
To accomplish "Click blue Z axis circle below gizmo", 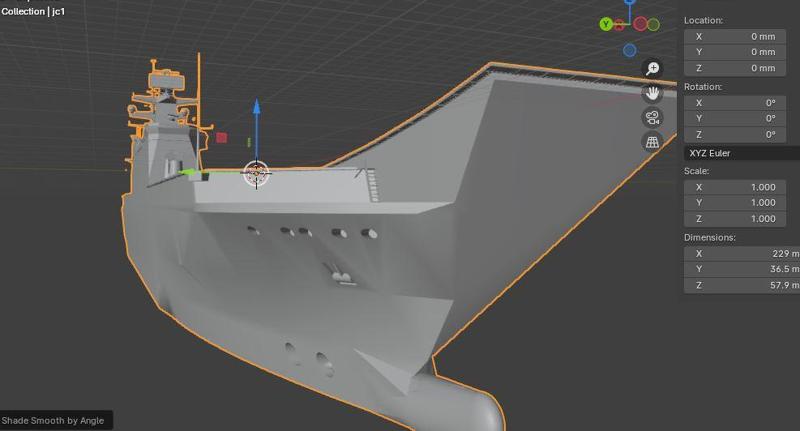I will [x=630, y=50].
